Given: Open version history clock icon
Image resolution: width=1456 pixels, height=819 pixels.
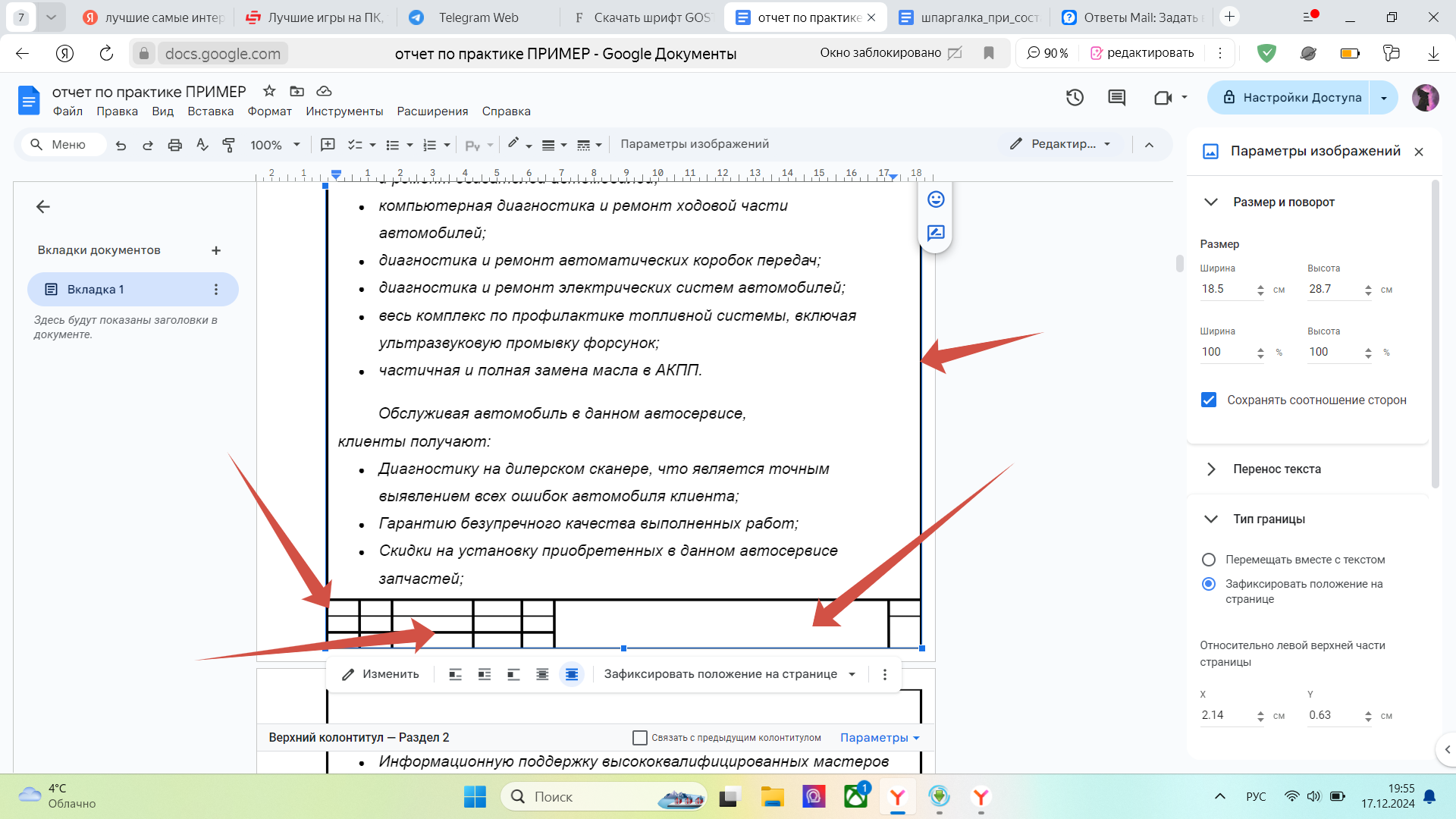Looking at the screenshot, I should point(1075,97).
